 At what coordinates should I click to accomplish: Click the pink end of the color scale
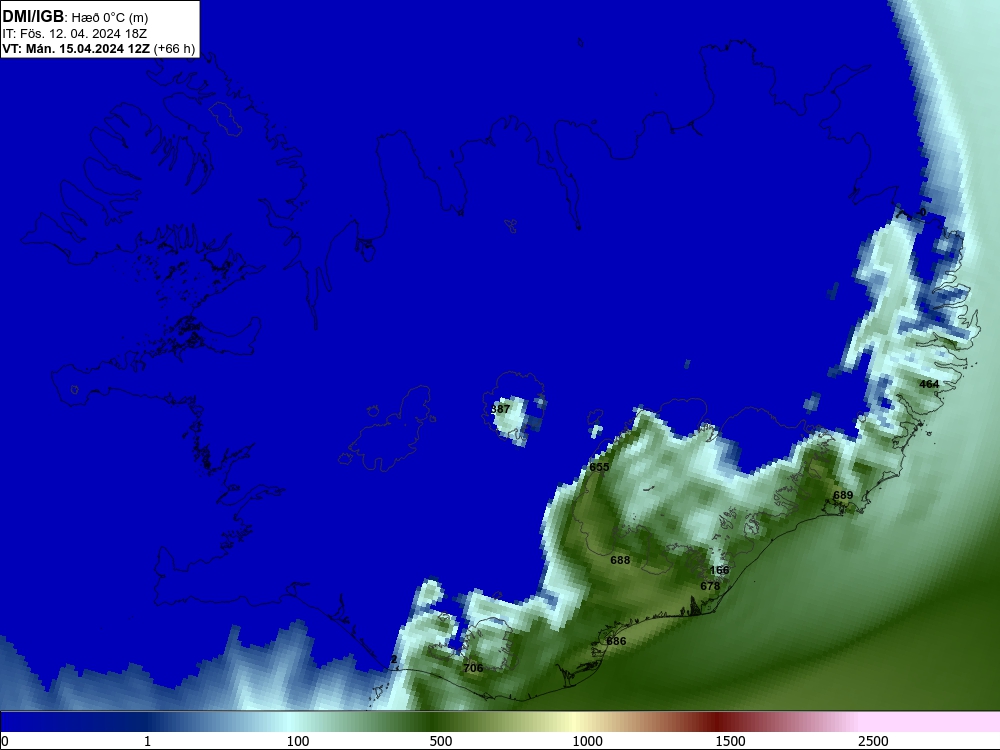coord(931,721)
